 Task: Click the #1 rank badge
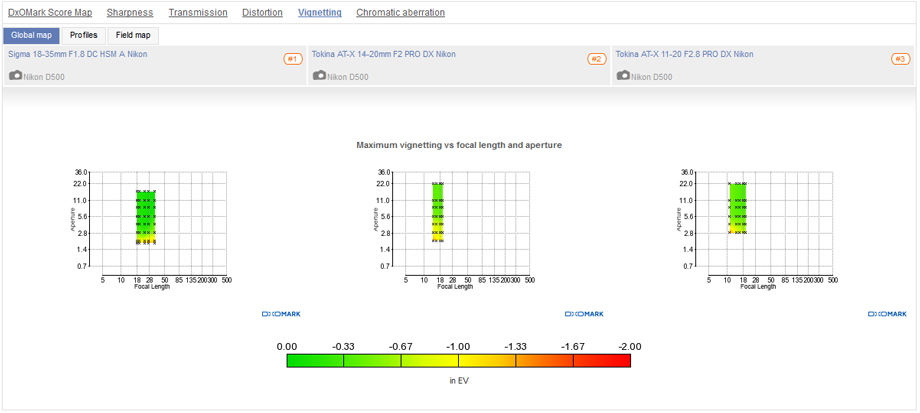coord(293,59)
